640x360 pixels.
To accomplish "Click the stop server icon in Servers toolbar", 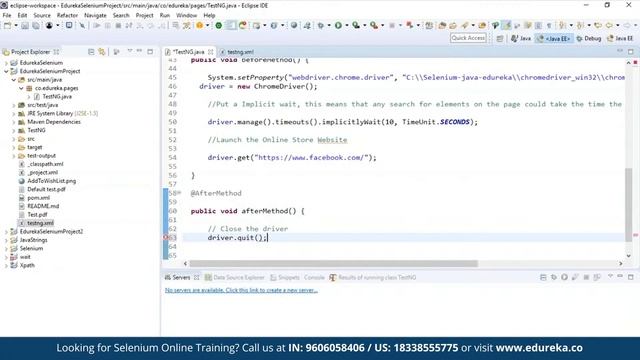I will click(586, 277).
